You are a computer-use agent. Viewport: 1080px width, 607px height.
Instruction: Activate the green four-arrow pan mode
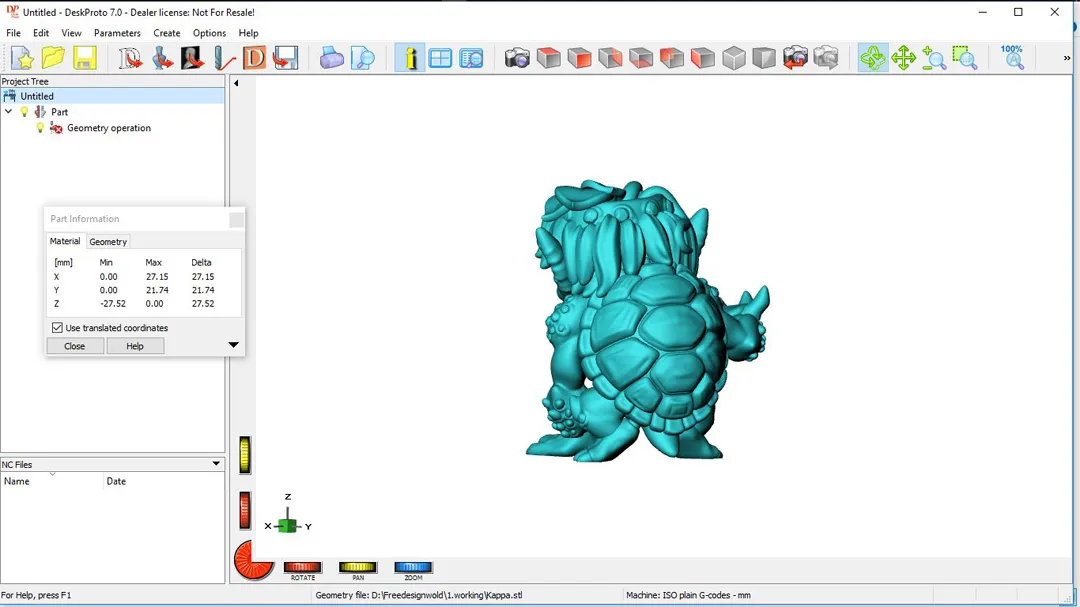click(903, 58)
